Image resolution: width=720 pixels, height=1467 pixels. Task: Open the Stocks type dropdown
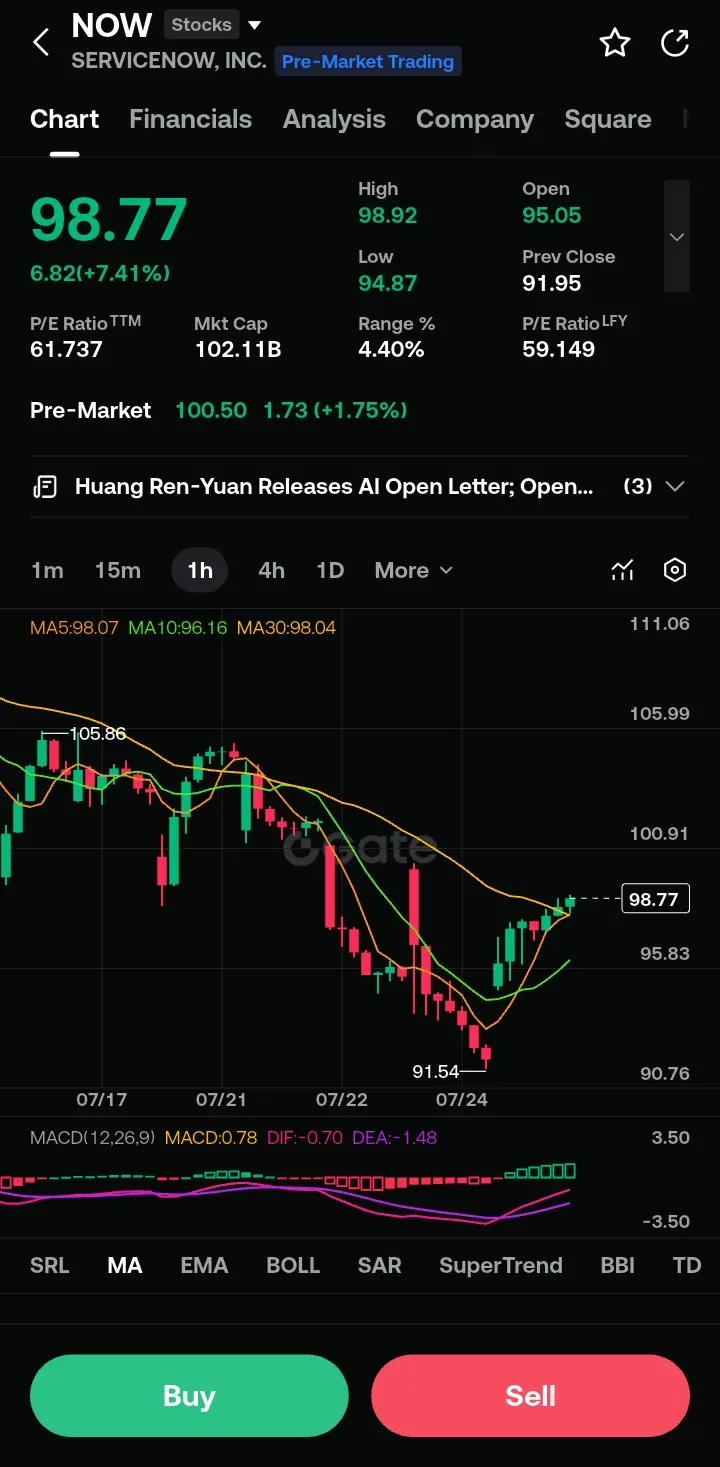pos(213,25)
